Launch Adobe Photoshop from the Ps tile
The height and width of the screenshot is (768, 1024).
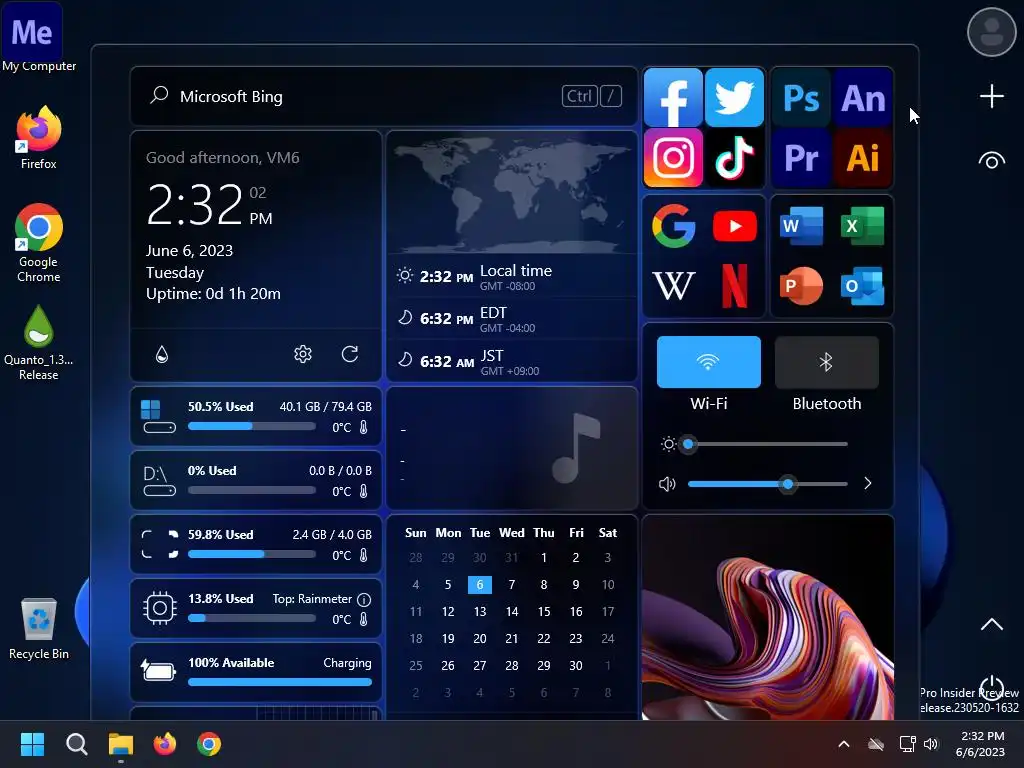point(801,98)
